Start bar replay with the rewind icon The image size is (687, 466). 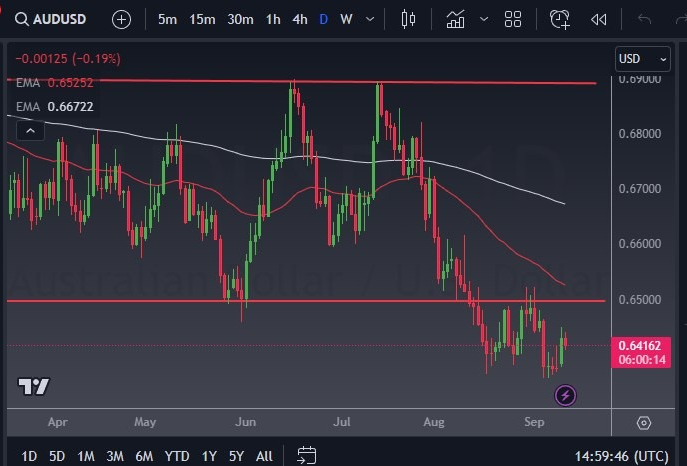[x=599, y=19]
